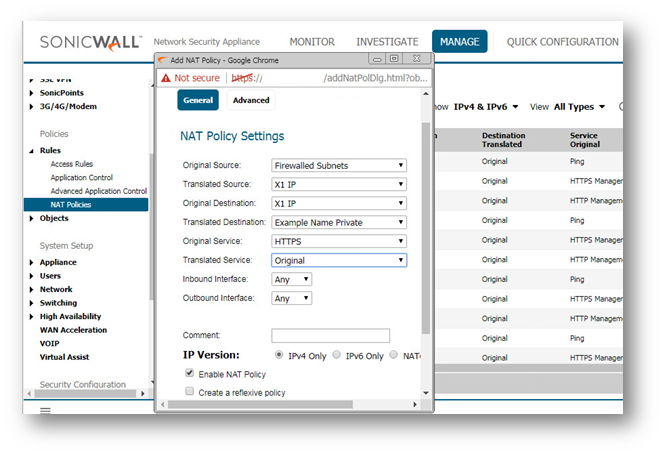
Task: Open the Translated Source dropdown
Action: coord(339,185)
